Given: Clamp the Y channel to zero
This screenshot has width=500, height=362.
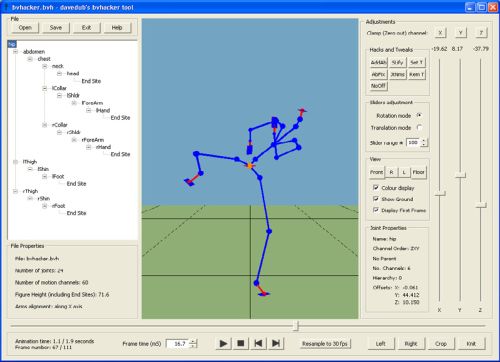Looking at the screenshot, I should click(460, 33).
